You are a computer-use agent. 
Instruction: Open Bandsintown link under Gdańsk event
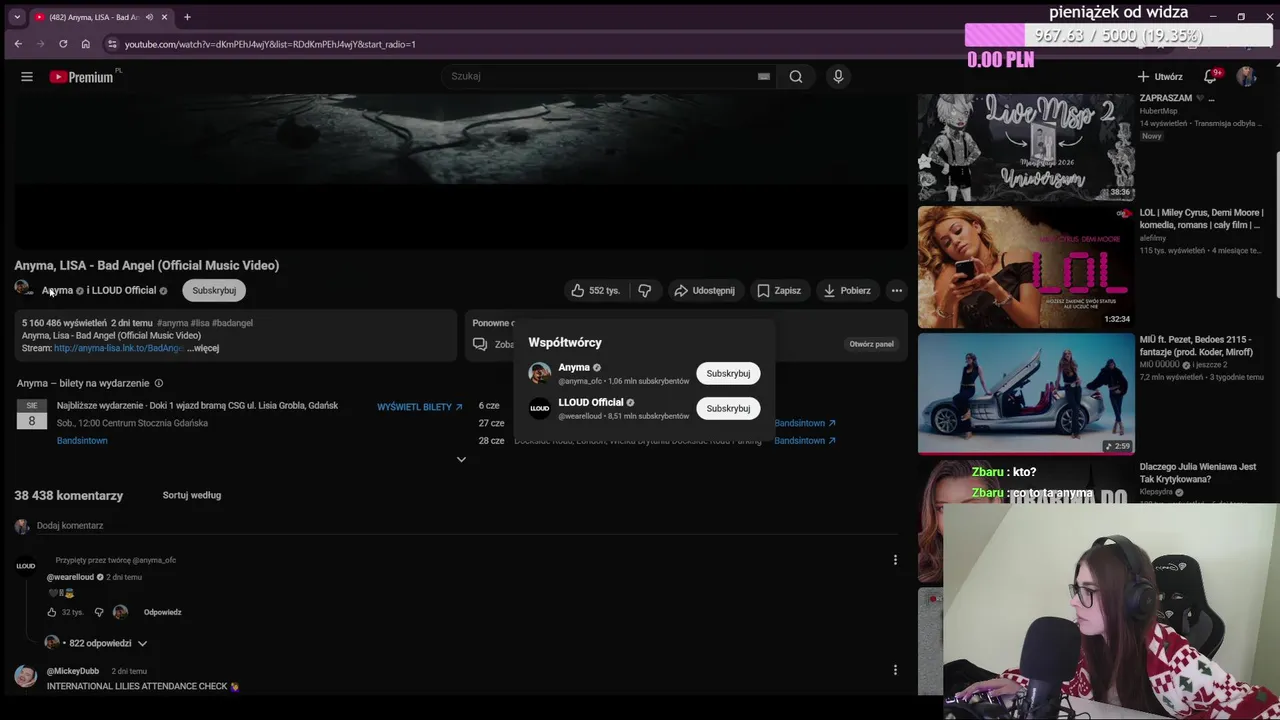pos(82,441)
